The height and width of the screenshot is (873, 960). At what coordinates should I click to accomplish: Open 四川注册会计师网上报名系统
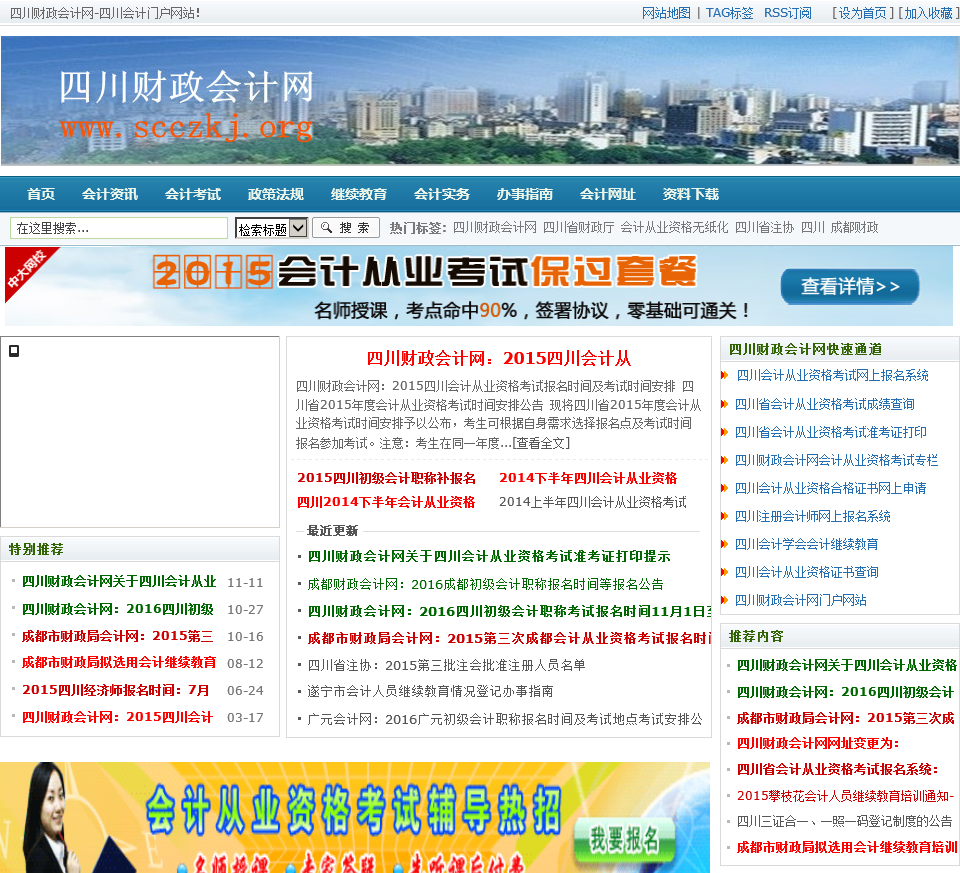tap(812, 516)
